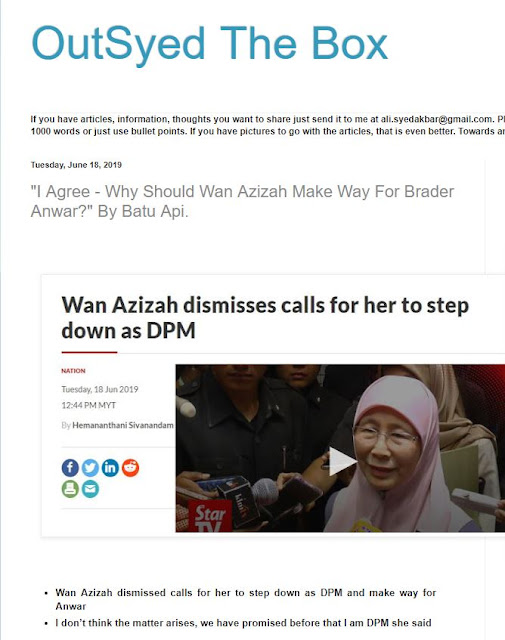
Task: Click the video thumbnail of woman in pink hijab
Action: tap(340, 448)
